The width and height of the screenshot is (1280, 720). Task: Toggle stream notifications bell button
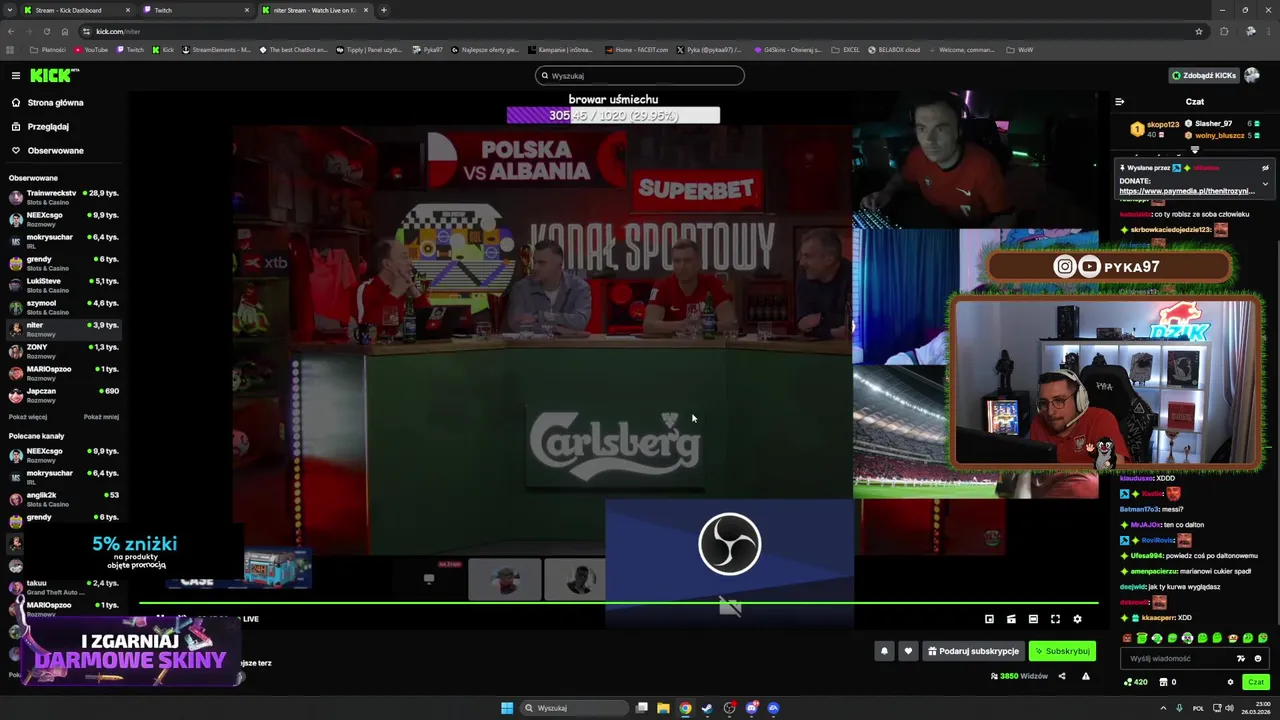pos(884,651)
